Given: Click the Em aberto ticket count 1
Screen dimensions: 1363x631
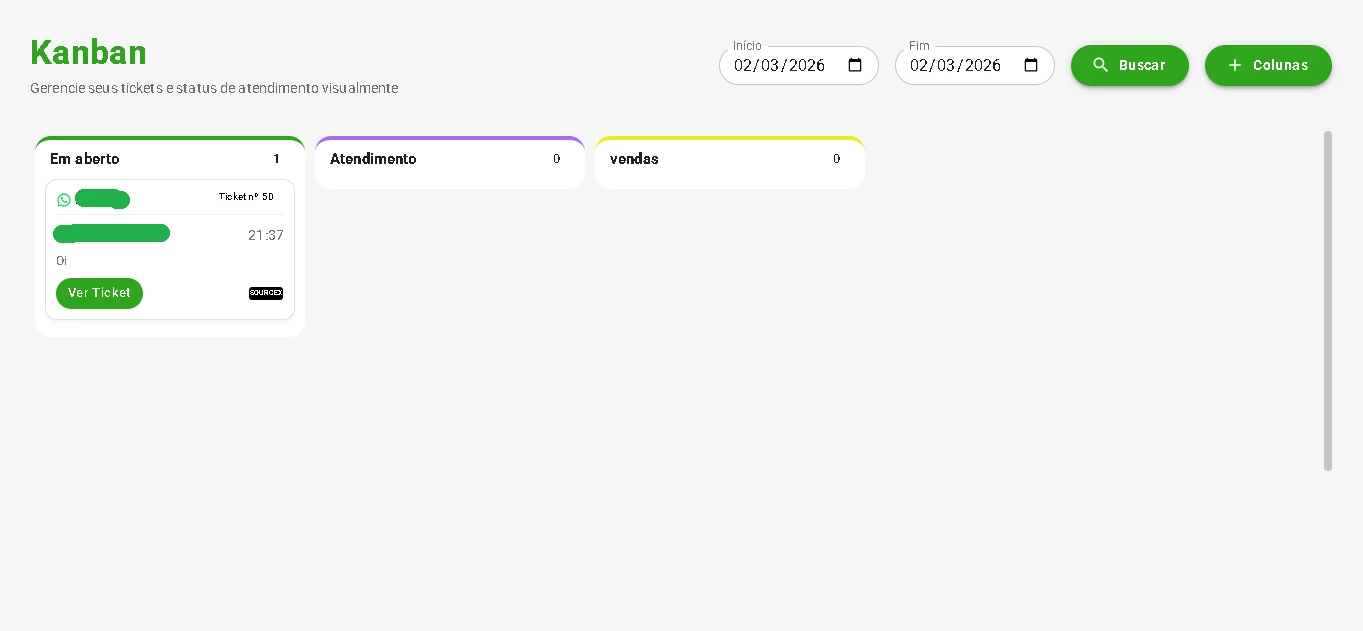Looking at the screenshot, I should click(277, 159).
